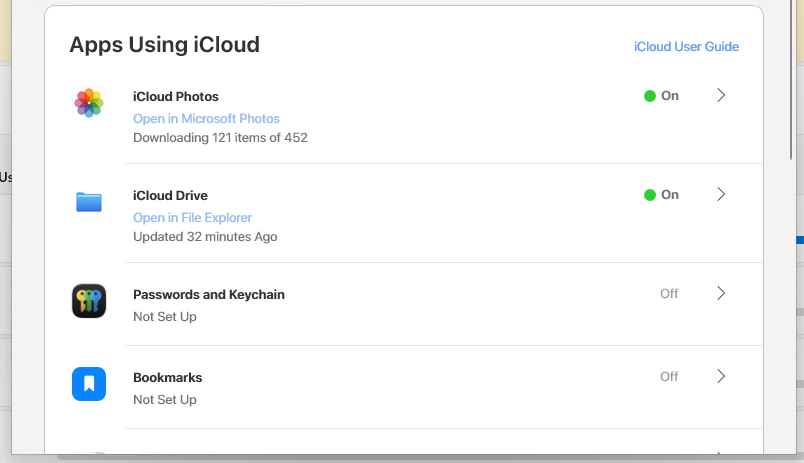Image resolution: width=804 pixels, height=463 pixels.
Task: Select the iCloud Photos title
Action: [176, 97]
